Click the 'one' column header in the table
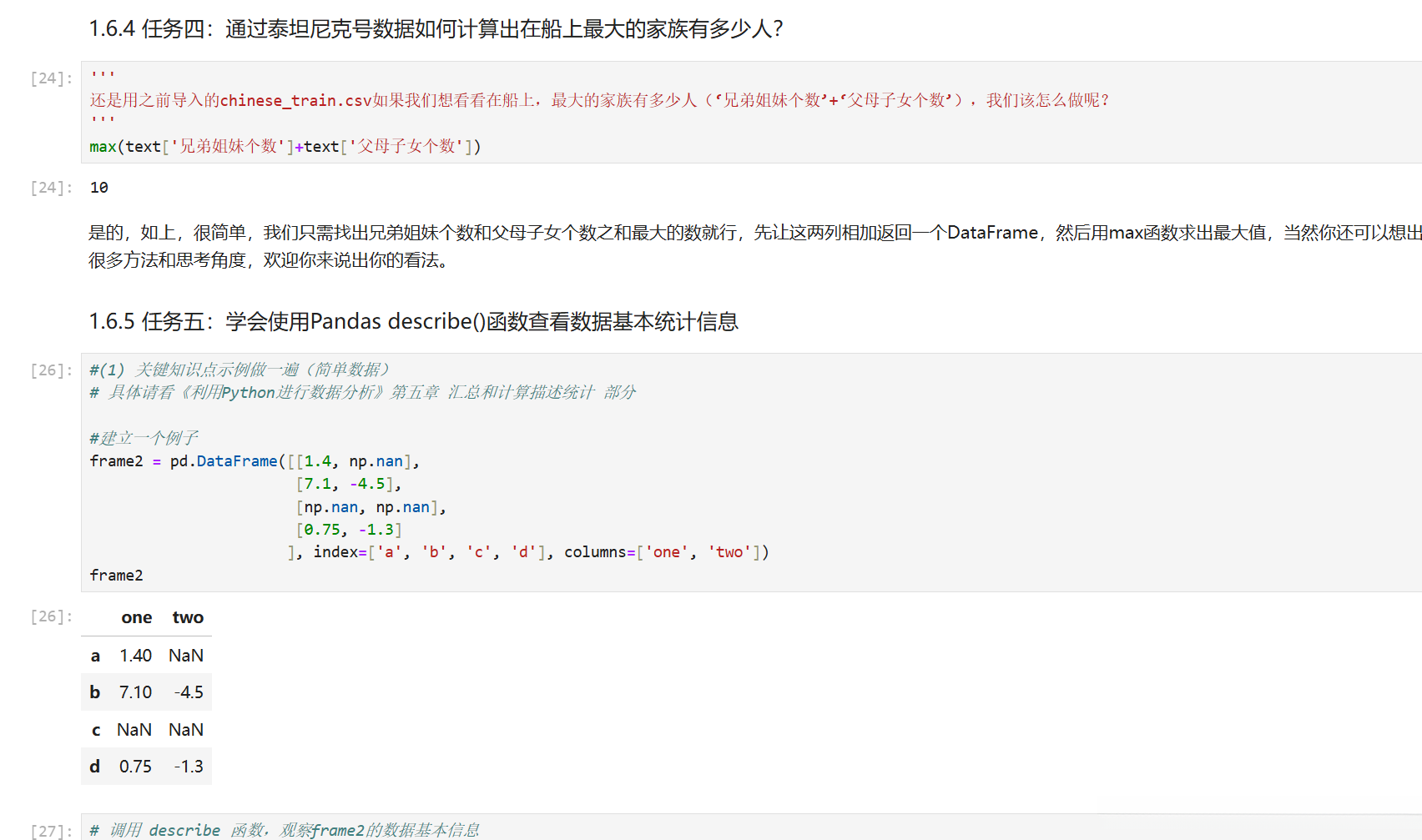This screenshot has height=840, width=1422. tap(136, 618)
